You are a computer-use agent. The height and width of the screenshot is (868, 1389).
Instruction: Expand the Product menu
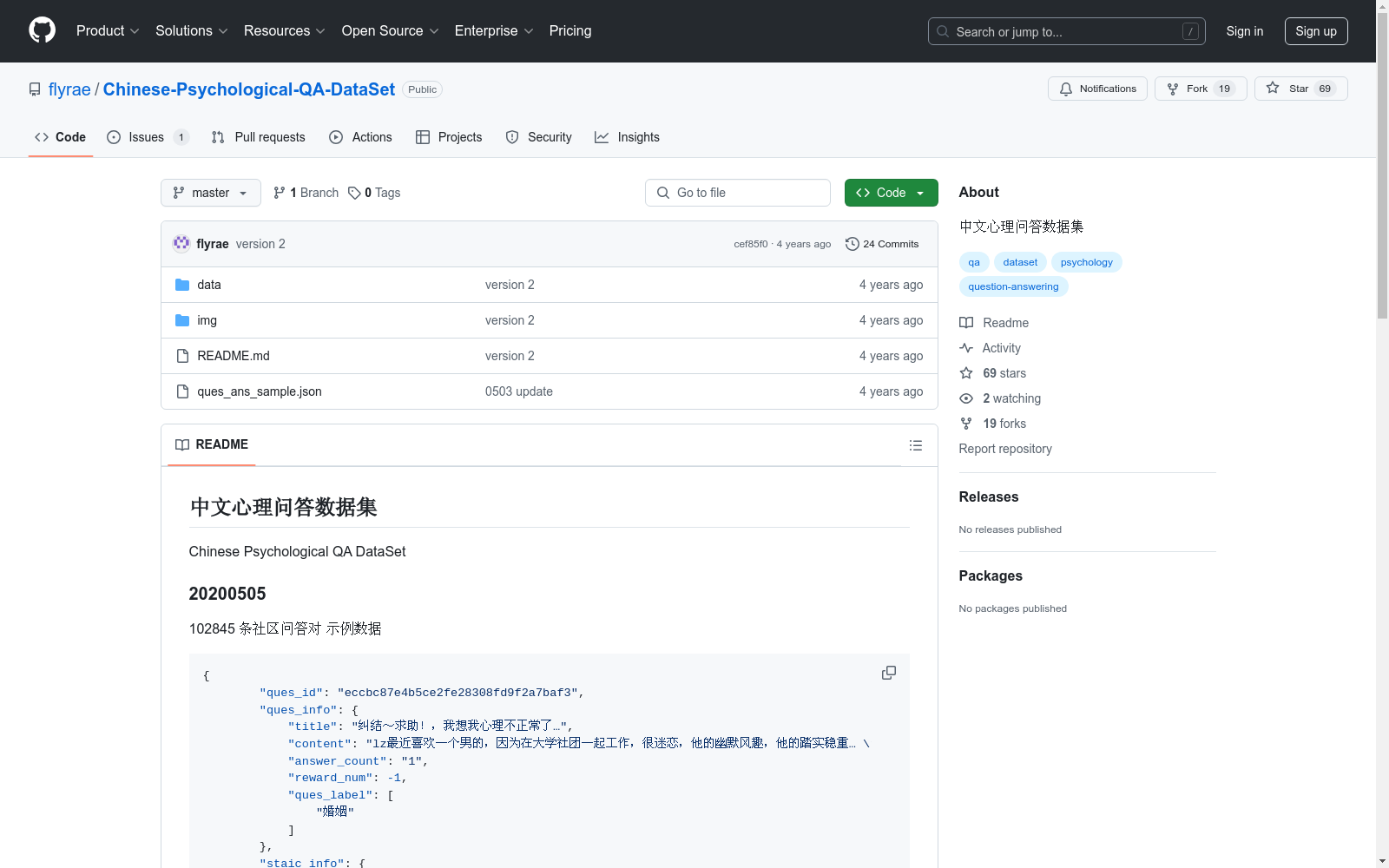[108, 31]
